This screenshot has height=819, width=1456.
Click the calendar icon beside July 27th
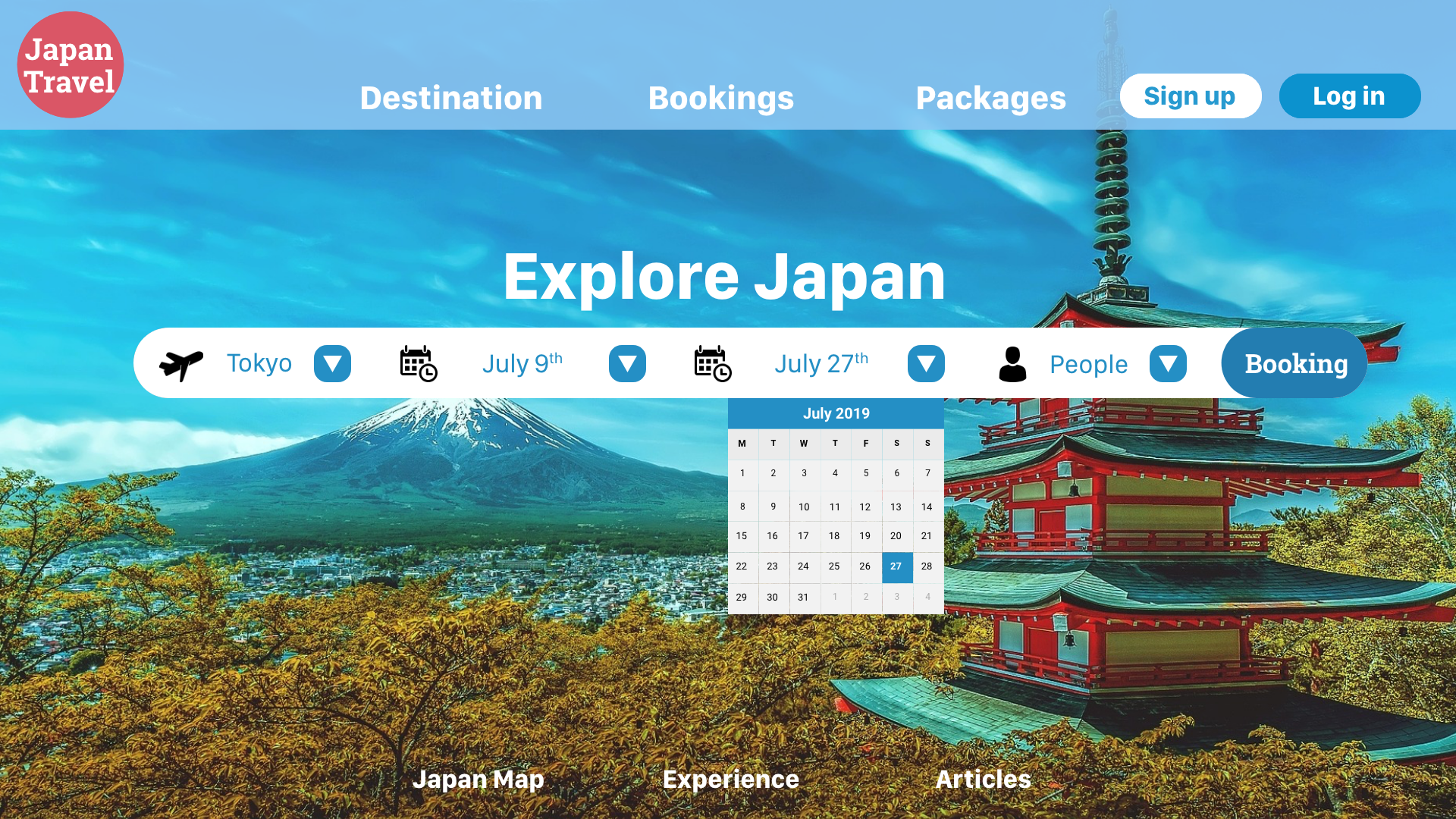[x=713, y=364]
